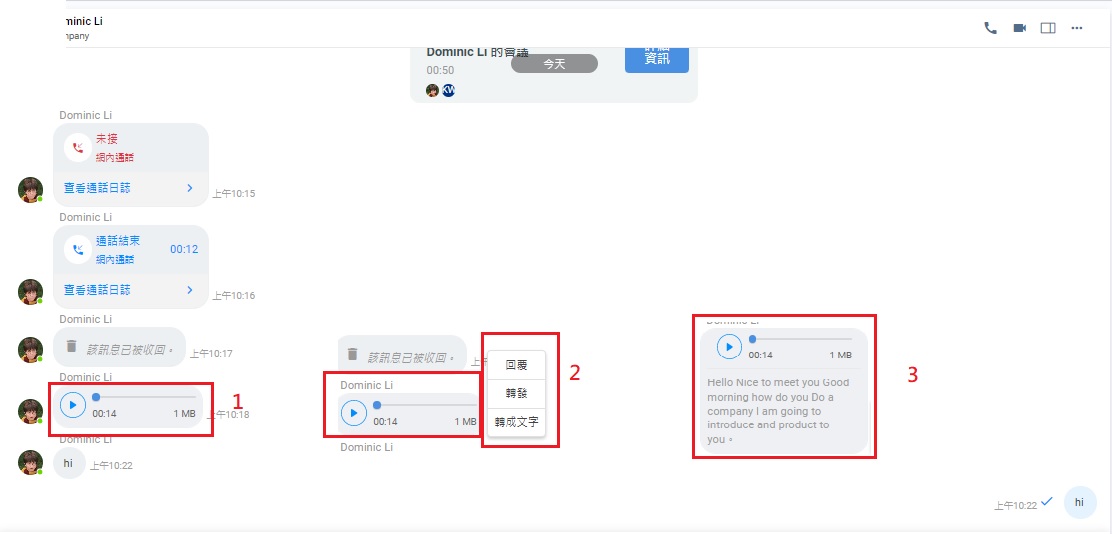Click Dominic Li's avatar beside the 上午10:15 missed call

point(30,190)
